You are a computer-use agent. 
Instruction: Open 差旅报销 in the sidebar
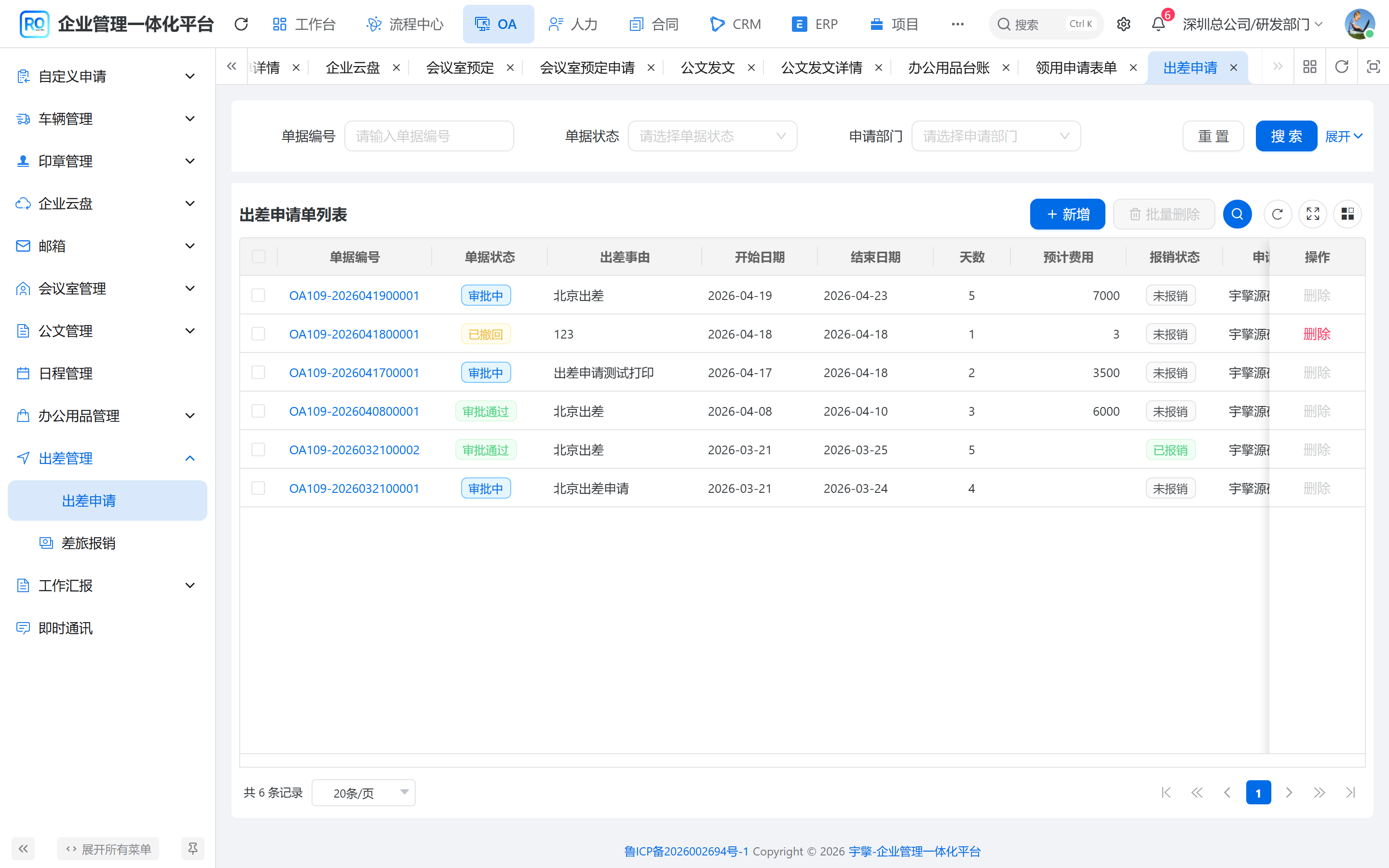click(108, 543)
